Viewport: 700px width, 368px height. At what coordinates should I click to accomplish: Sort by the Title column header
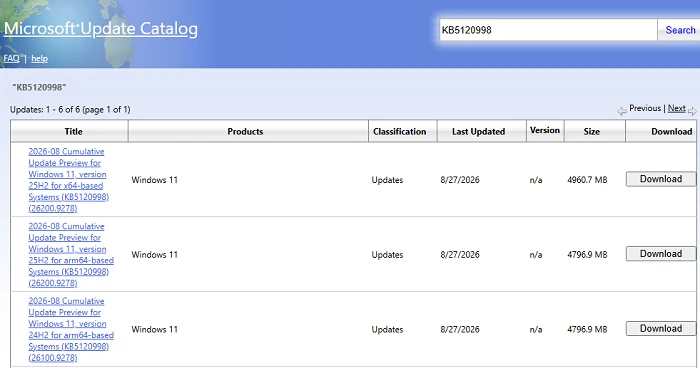click(73, 131)
